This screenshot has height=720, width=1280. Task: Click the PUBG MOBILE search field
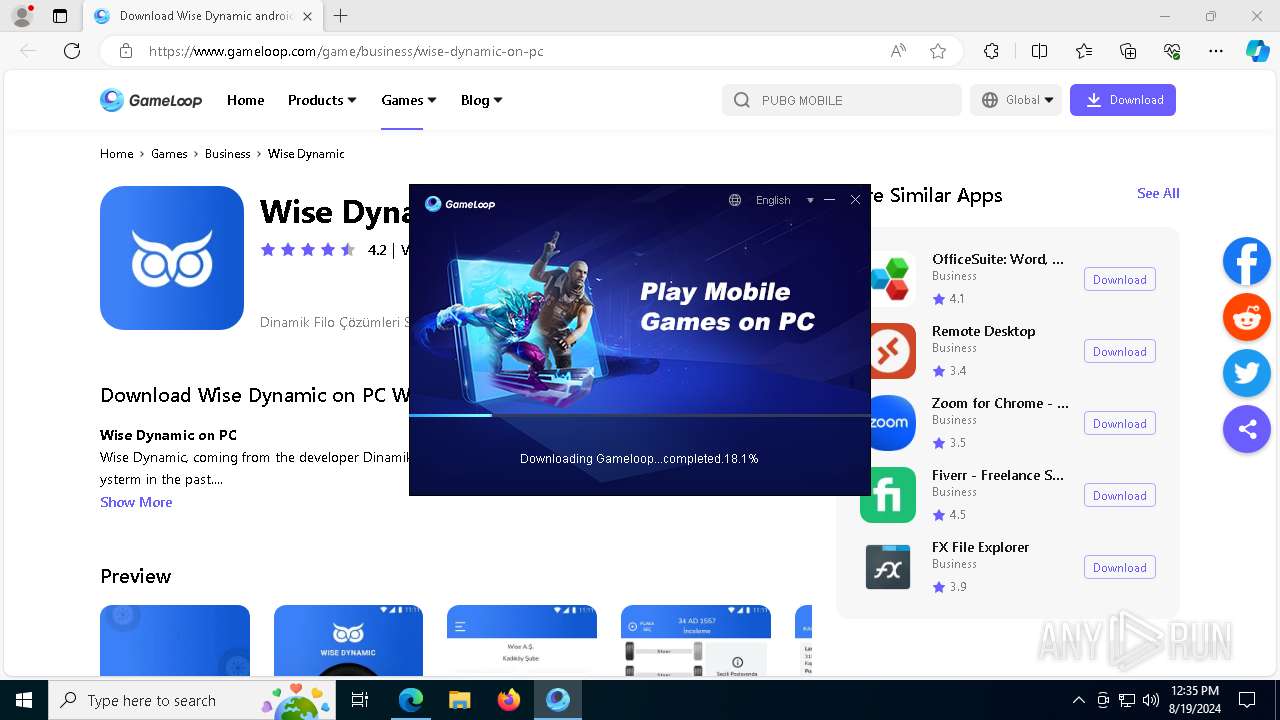[842, 100]
